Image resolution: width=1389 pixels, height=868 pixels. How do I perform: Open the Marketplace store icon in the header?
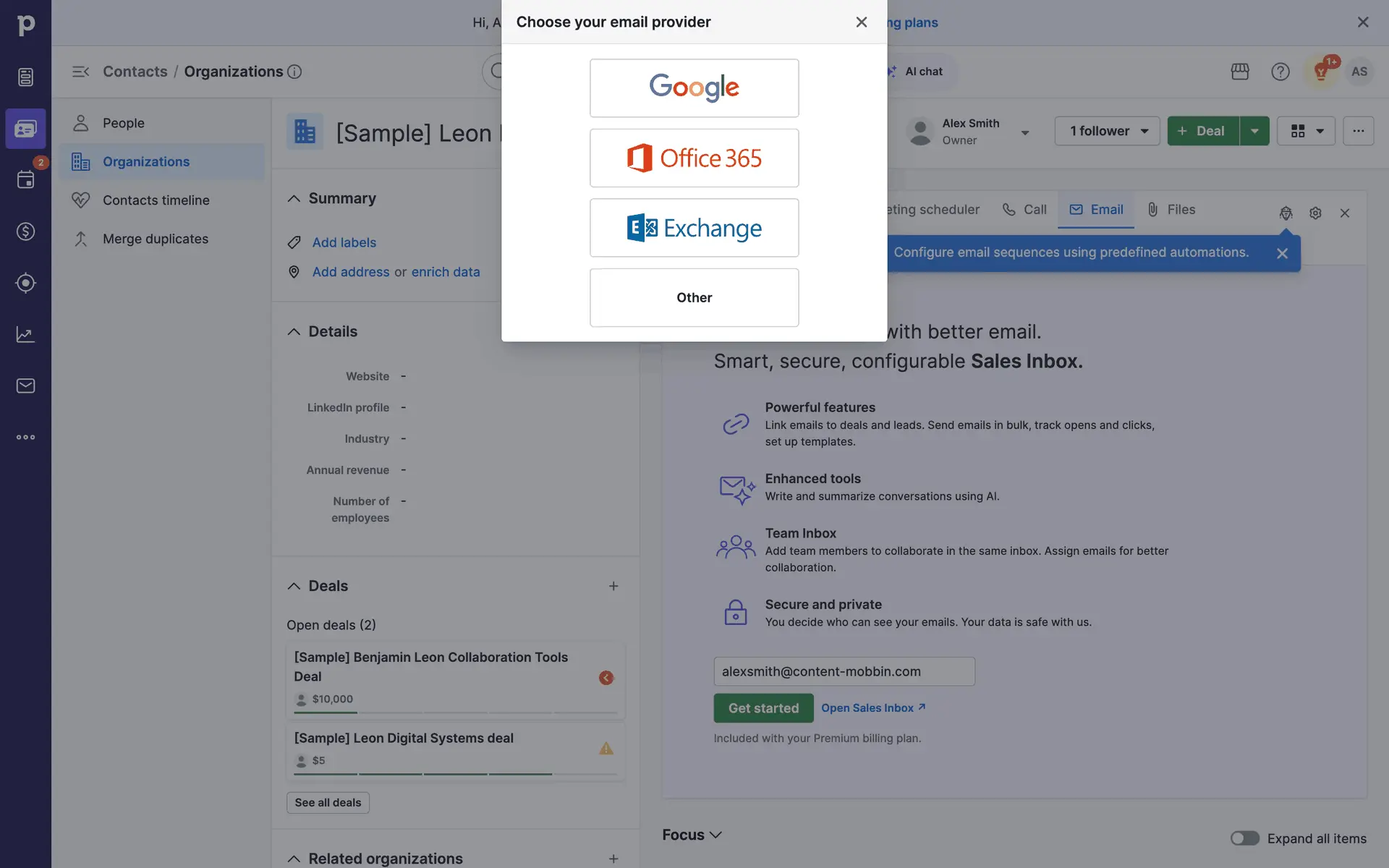[1240, 72]
